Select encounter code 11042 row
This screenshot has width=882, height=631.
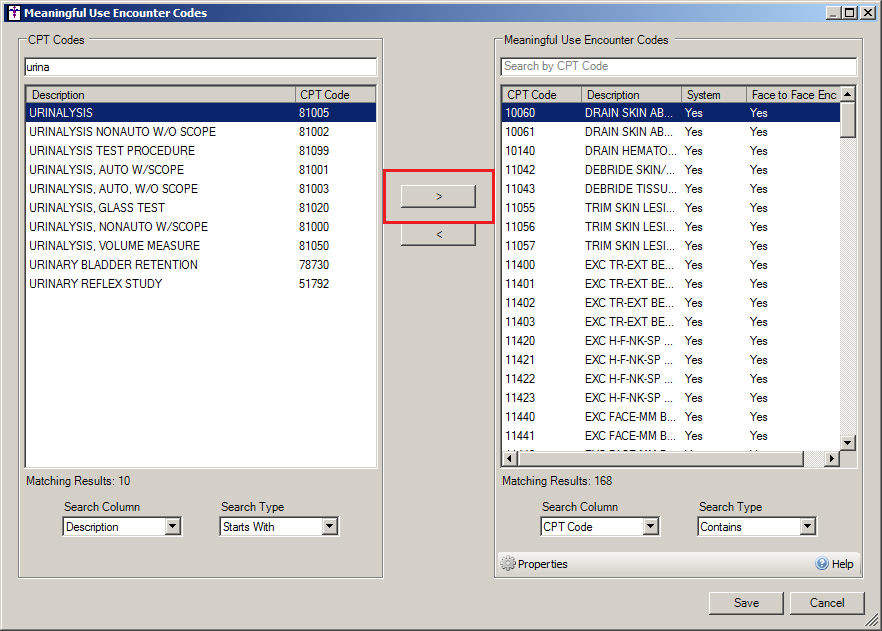pos(671,170)
